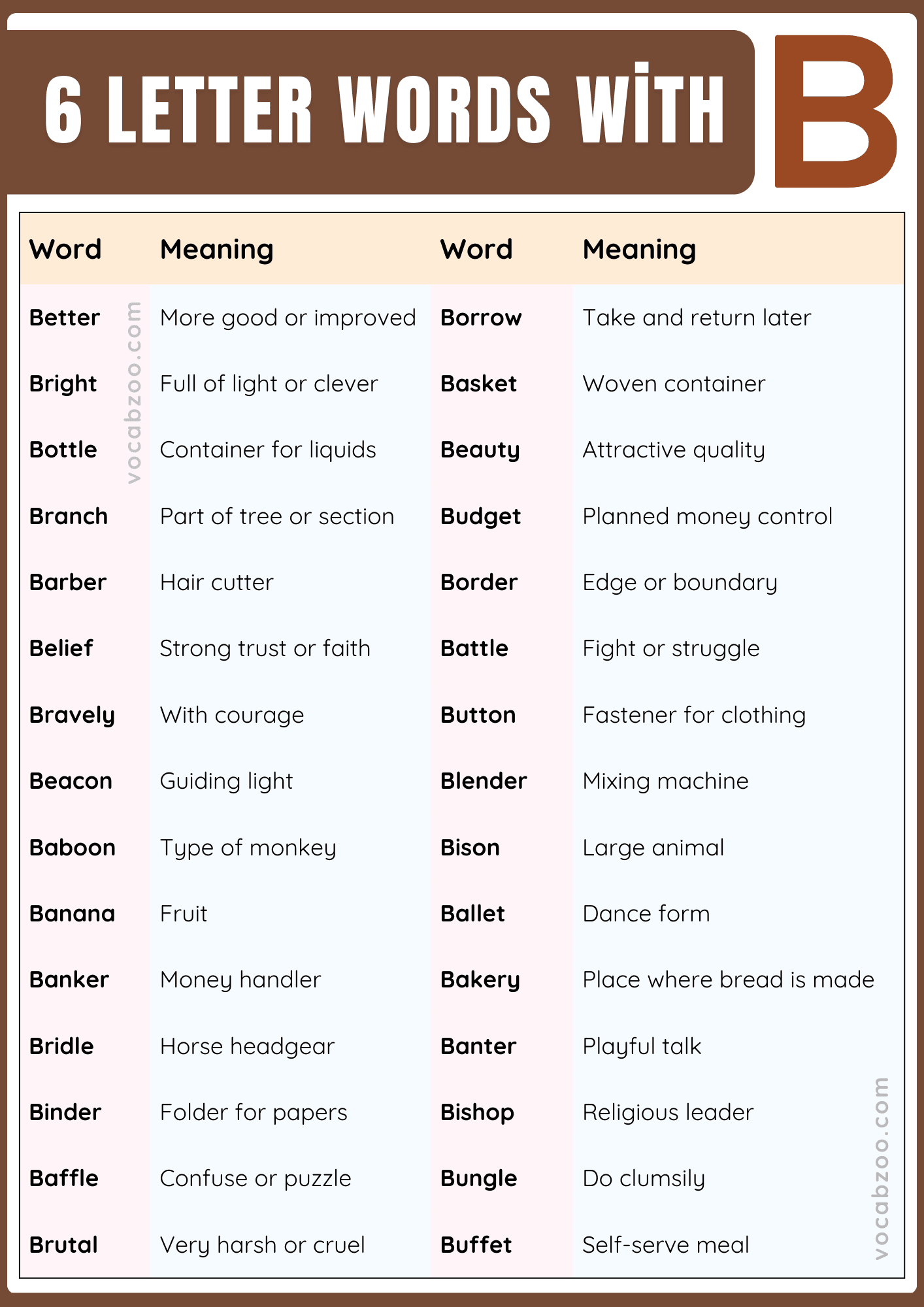Screen dimensions: 924x1307
Task: Click the word 'Bridle'
Action: 62,1046
